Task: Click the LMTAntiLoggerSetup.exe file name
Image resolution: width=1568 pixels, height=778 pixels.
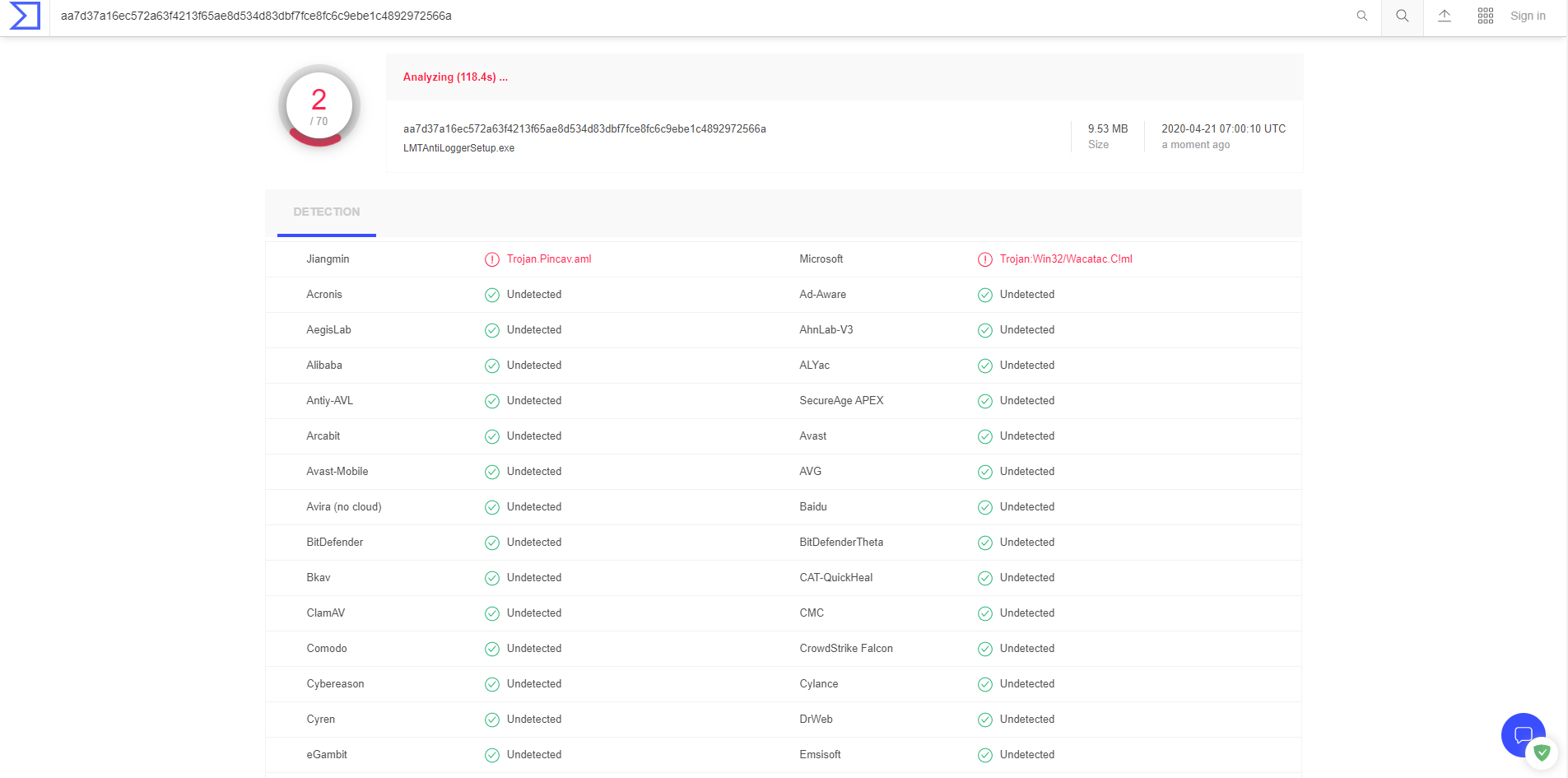Action: coord(458,148)
